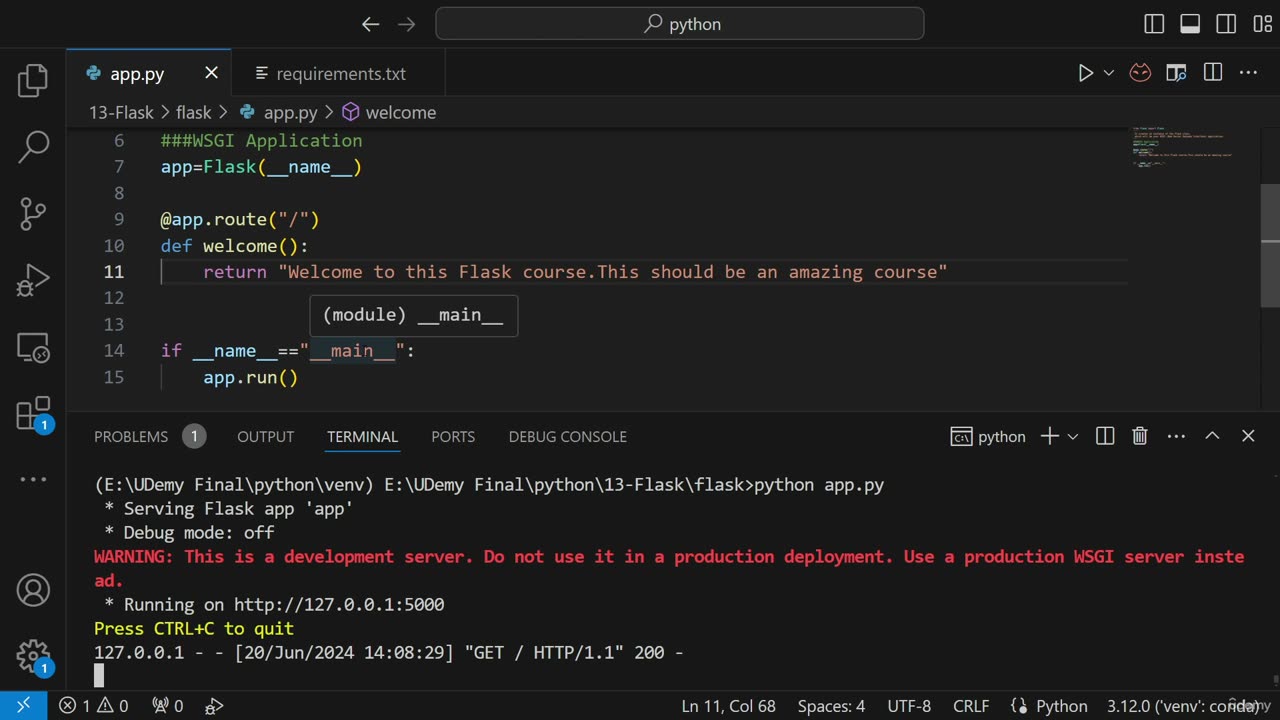Split the terminal
Screen dimensions: 1280x720
(1105, 436)
